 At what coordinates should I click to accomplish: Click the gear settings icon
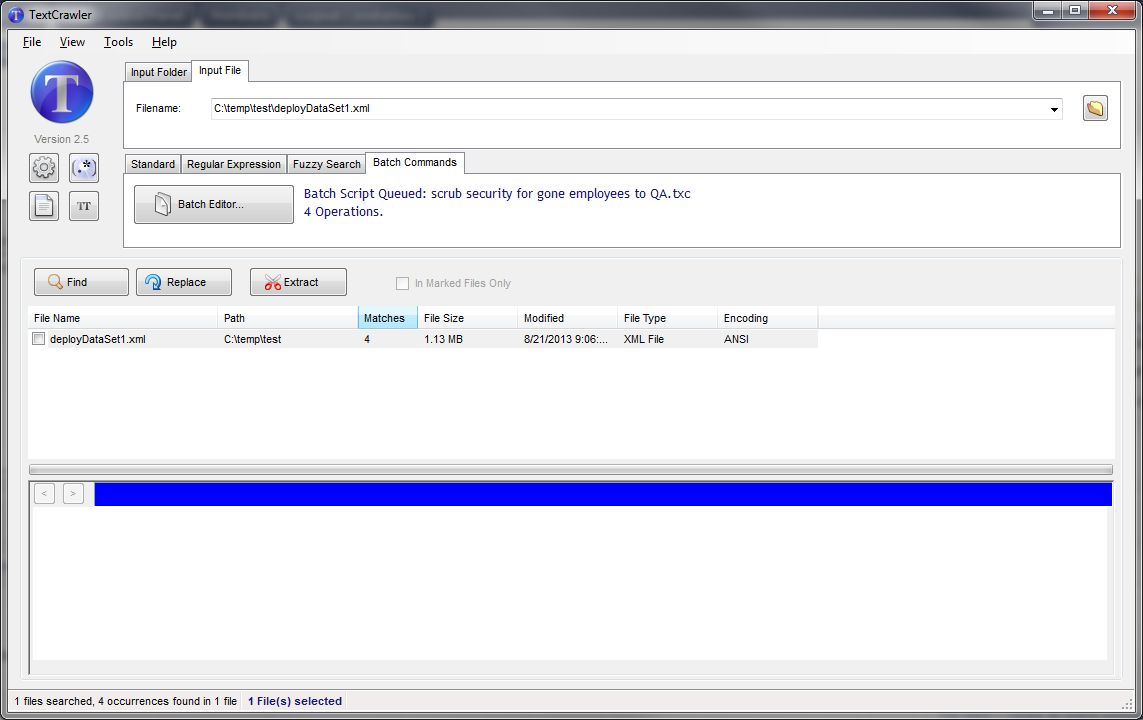tap(44, 167)
